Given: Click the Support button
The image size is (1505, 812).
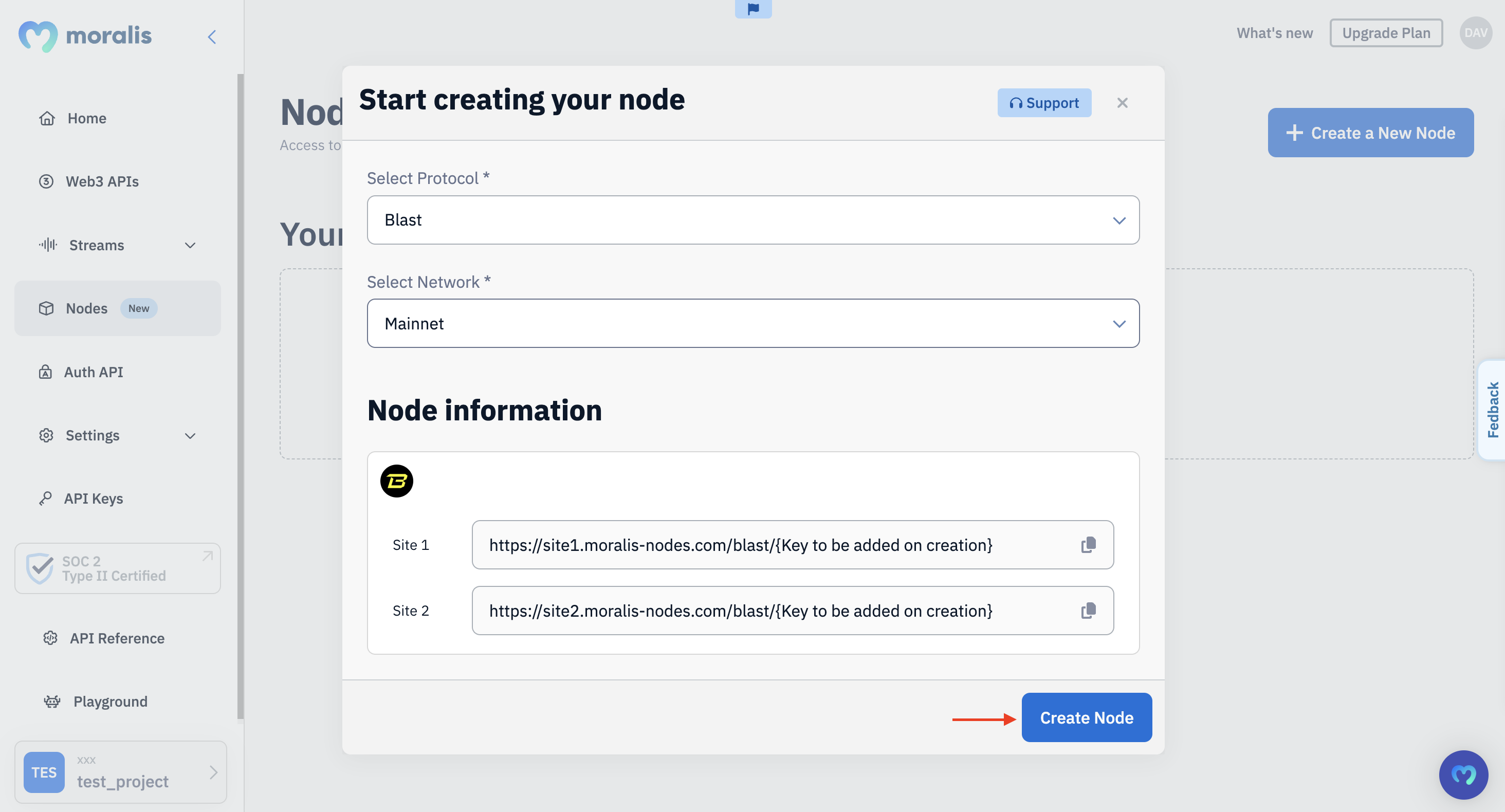Looking at the screenshot, I should coord(1044,101).
